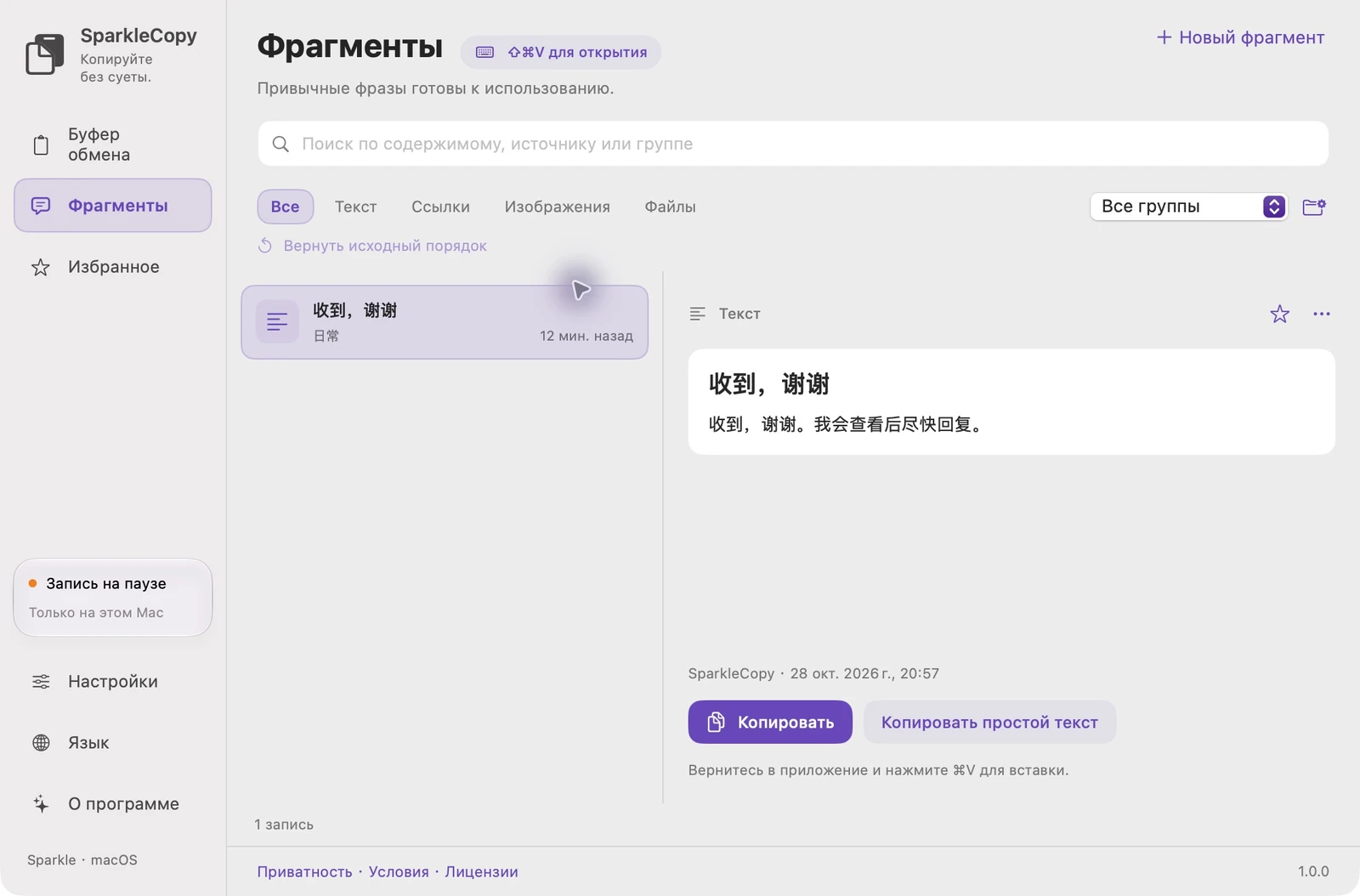Click the 12 мин. назад timestamp

coord(586,336)
